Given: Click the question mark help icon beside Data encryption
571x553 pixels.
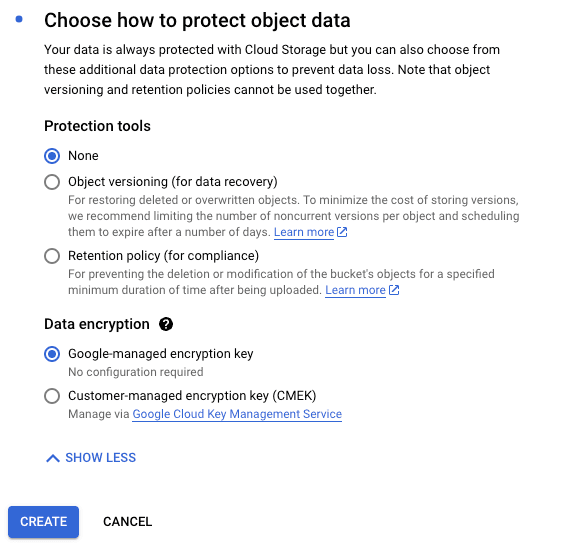Looking at the screenshot, I should (166, 324).
